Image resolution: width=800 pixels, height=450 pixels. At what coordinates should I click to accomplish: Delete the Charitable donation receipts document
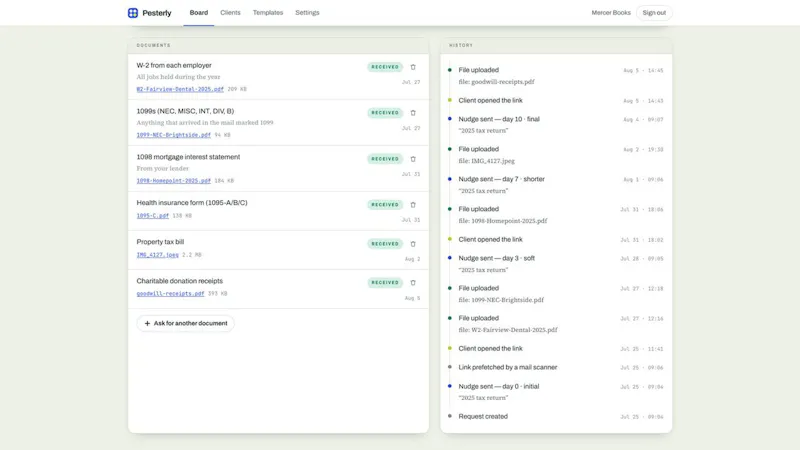point(413,283)
